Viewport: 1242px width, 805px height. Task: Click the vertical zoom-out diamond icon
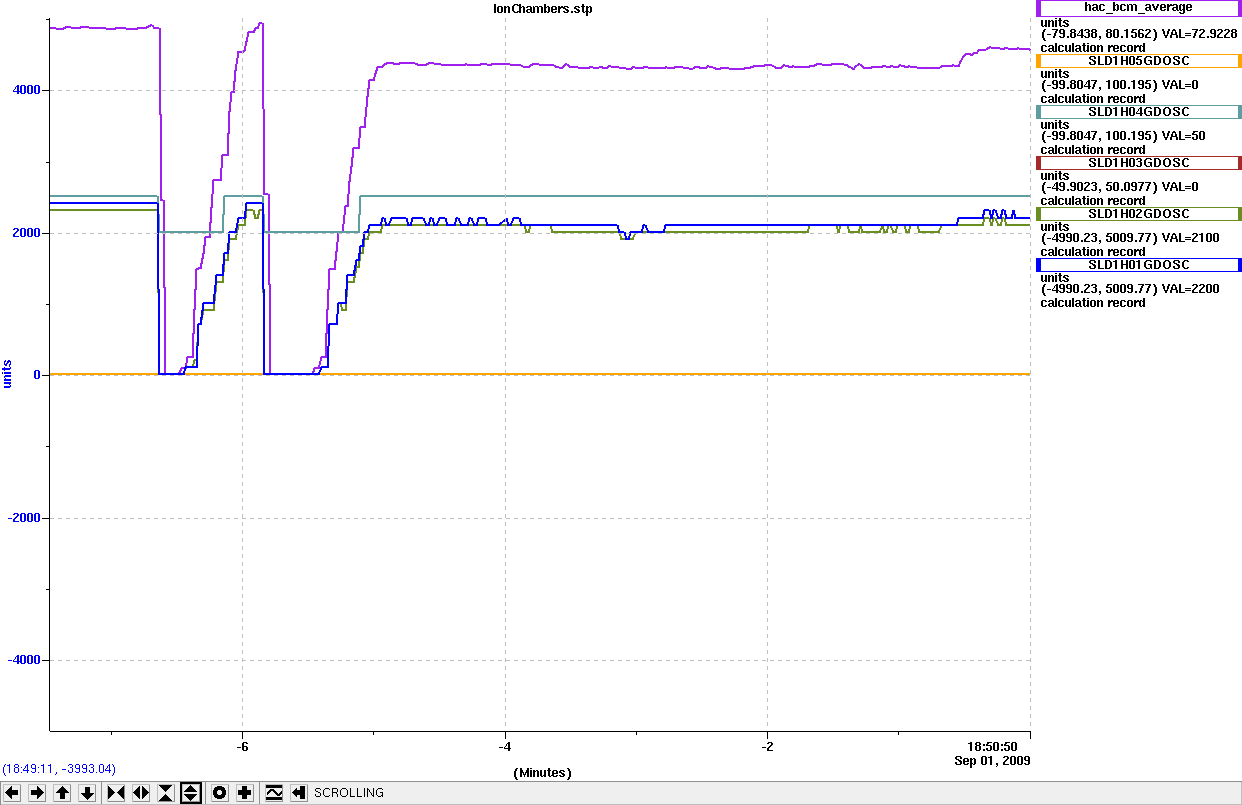point(191,793)
